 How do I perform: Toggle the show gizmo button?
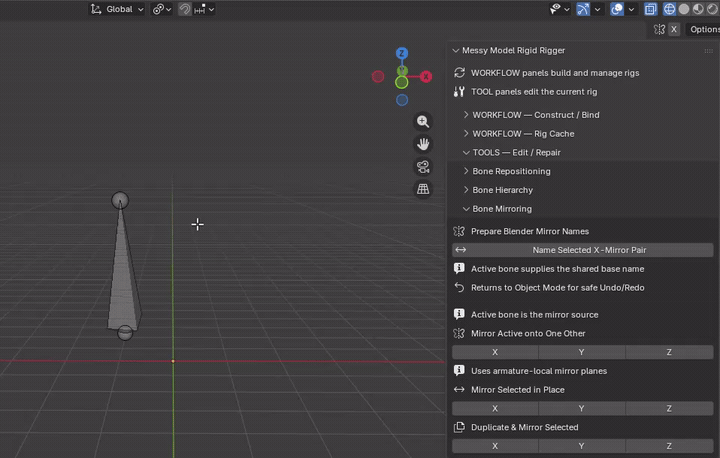coord(583,9)
